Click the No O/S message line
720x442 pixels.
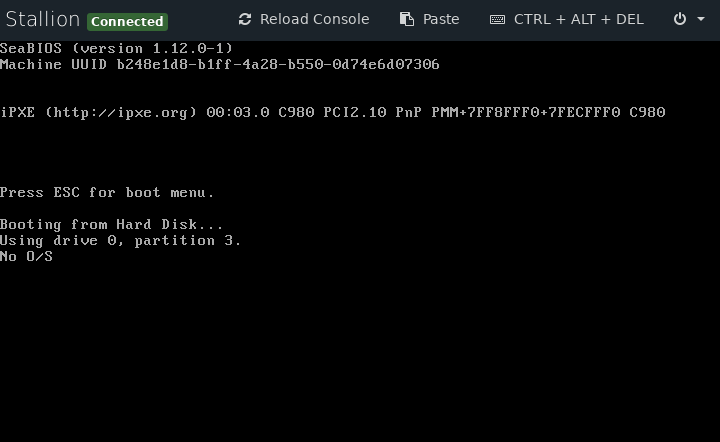tap(26, 256)
